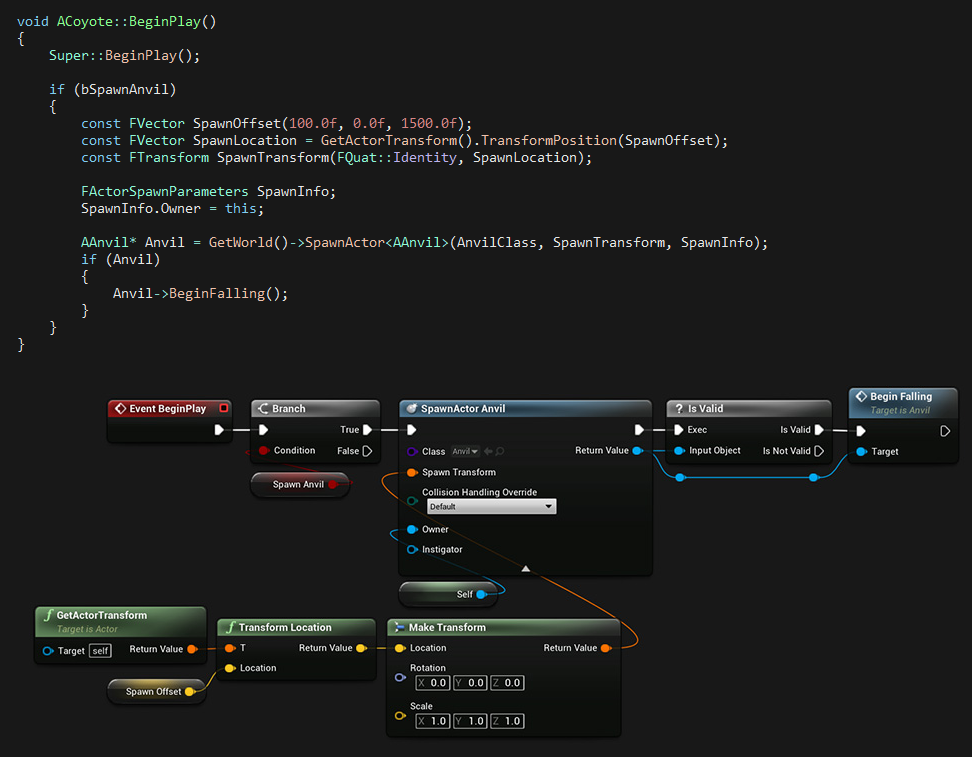Click the Branch node exec input pin
Screen dimensions: 972x757
point(263,430)
